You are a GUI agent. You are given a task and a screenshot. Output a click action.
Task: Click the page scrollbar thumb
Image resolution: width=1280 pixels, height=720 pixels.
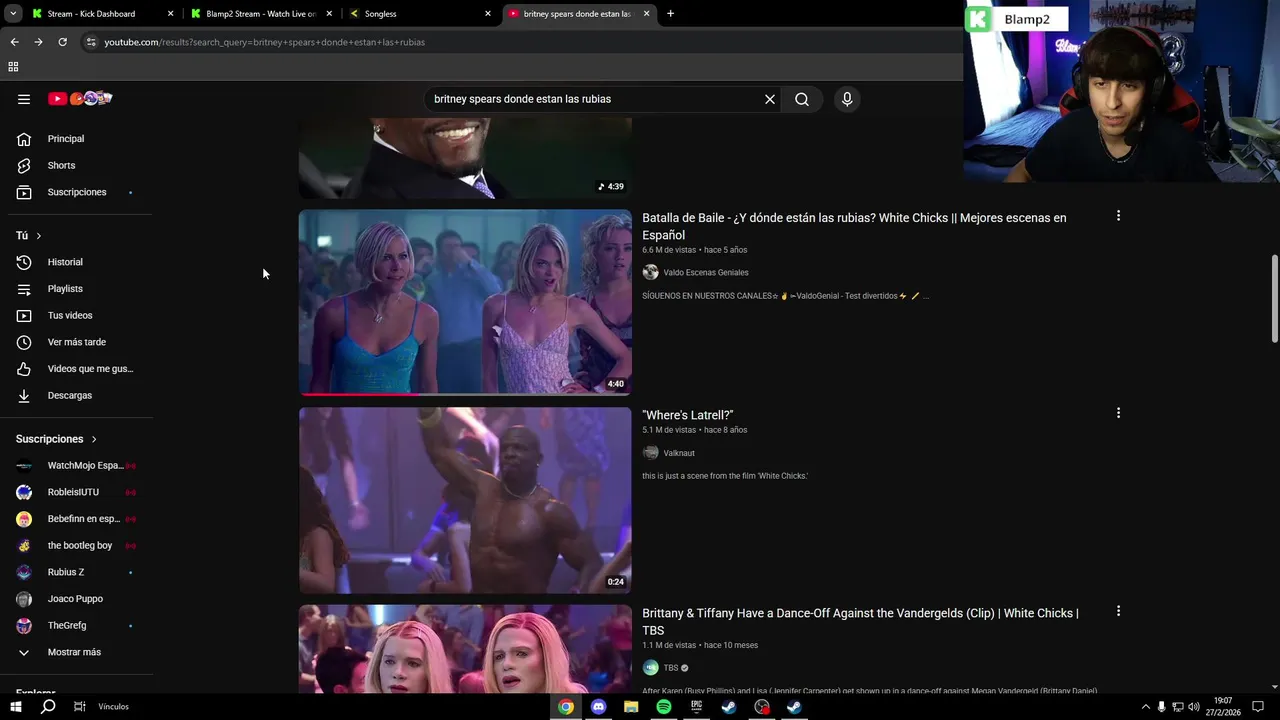point(1275,299)
